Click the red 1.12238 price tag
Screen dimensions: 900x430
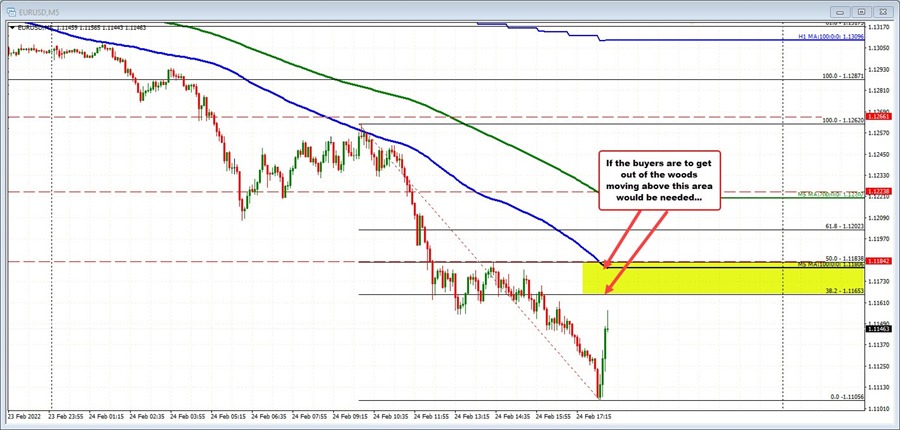click(x=879, y=191)
